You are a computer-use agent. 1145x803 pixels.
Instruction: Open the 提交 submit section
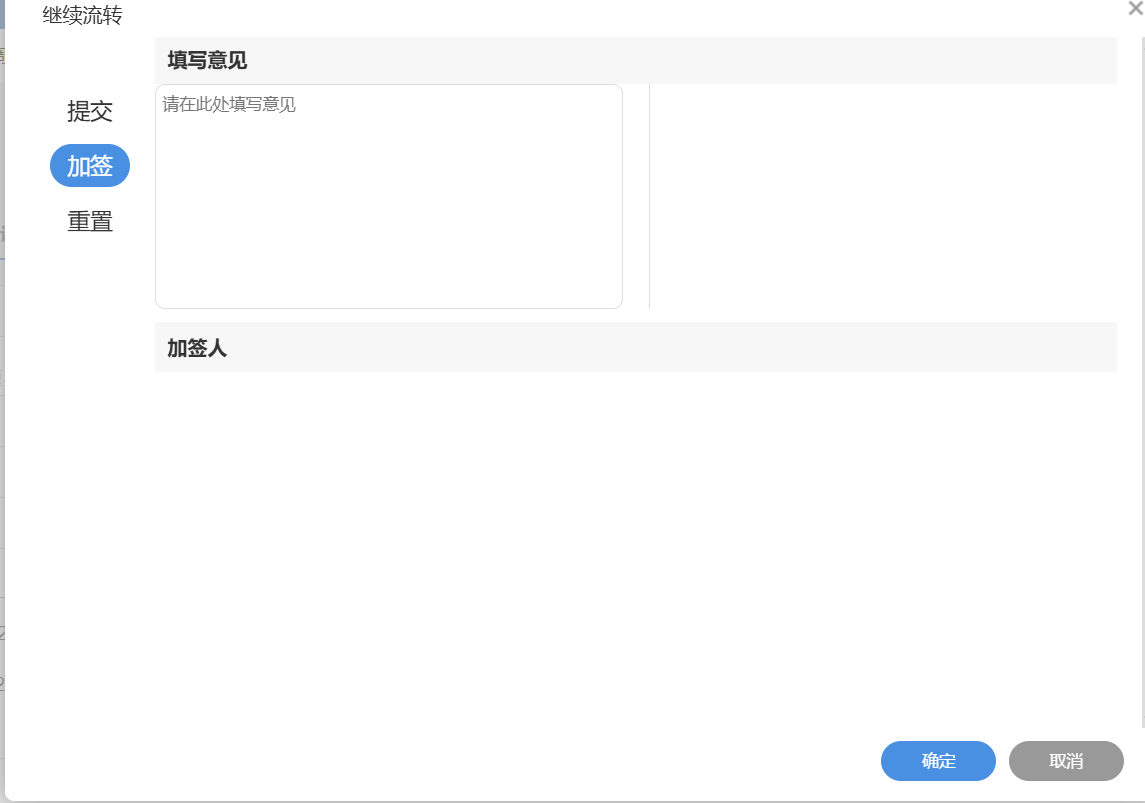(90, 111)
